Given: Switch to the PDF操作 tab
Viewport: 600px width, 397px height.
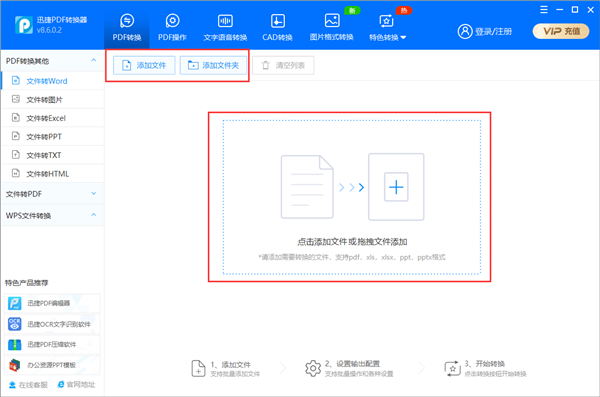Looking at the screenshot, I should click(x=172, y=27).
